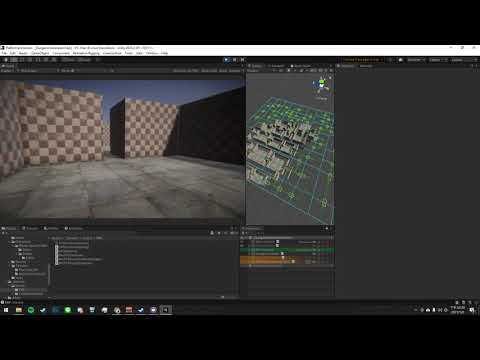Open the Assets menu
This screenshot has width=480, height=360.
click(x=23, y=53)
